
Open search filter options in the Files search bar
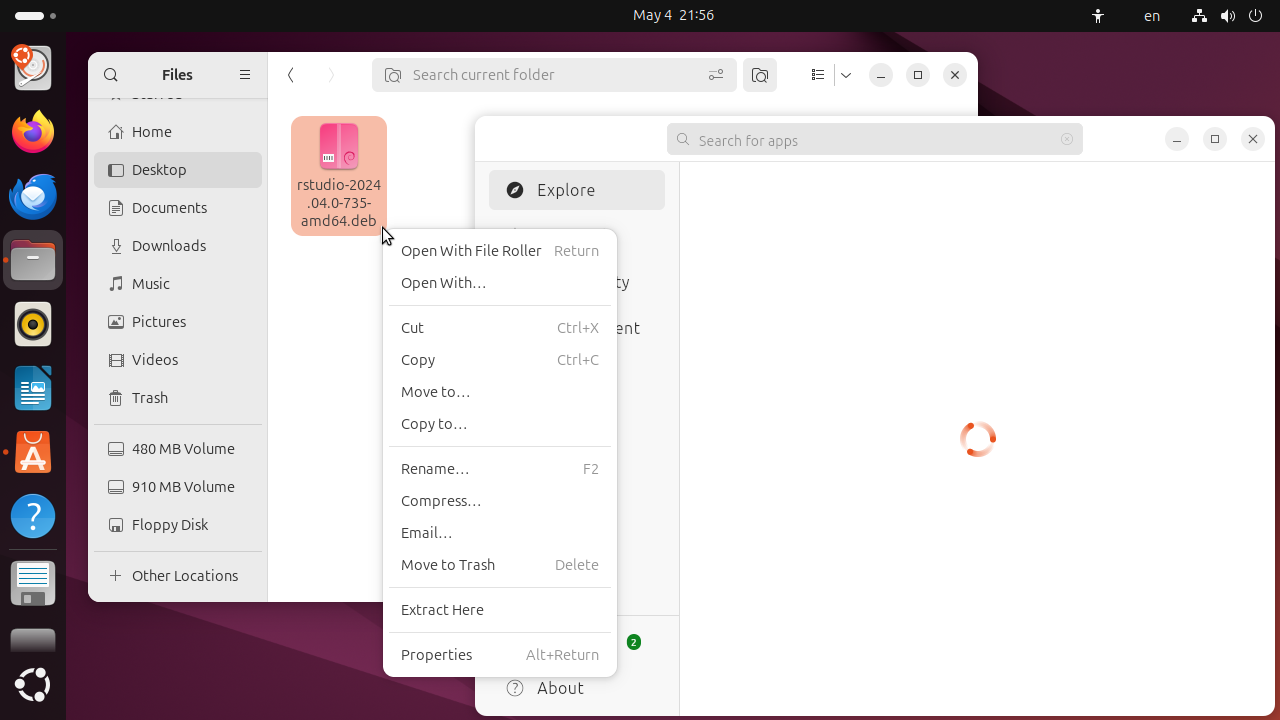716,75
